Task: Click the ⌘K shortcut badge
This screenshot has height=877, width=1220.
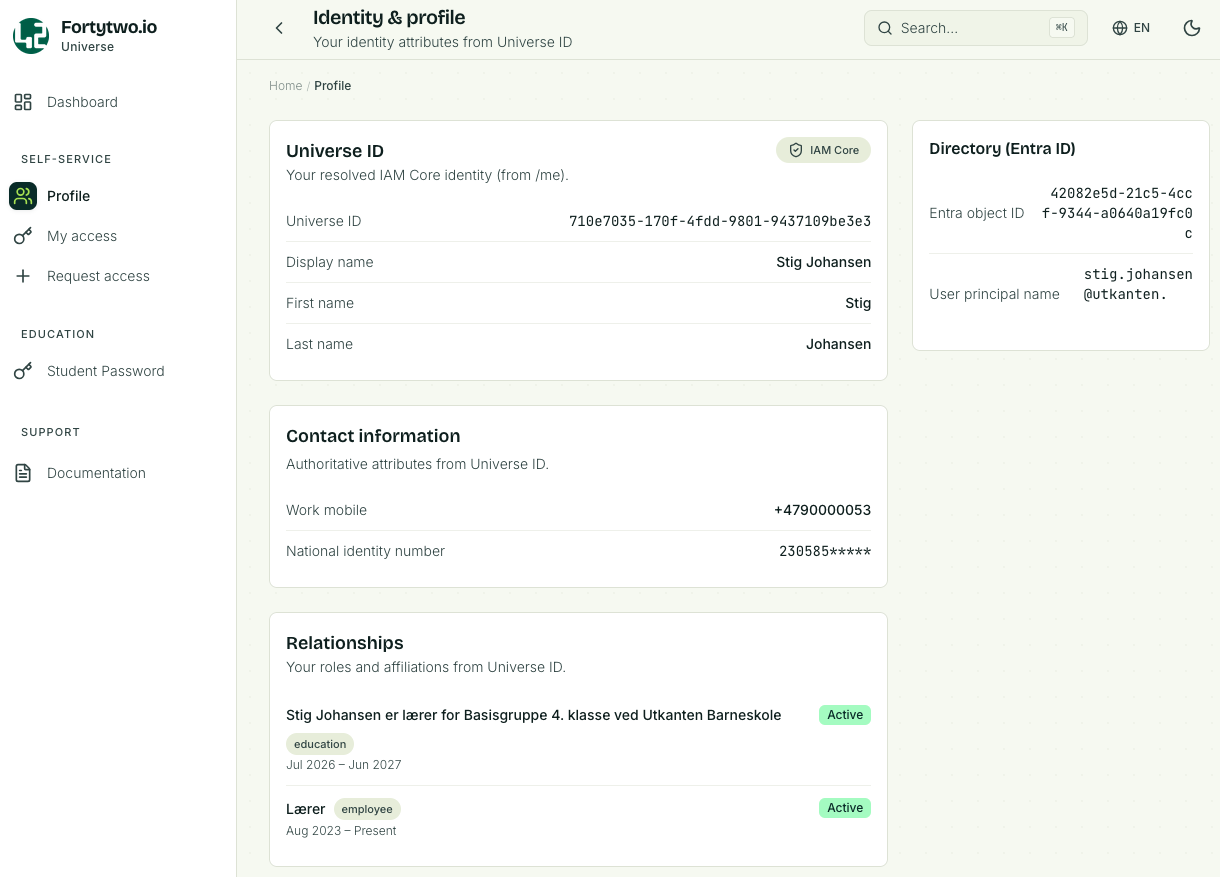Action: click(x=1061, y=28)
